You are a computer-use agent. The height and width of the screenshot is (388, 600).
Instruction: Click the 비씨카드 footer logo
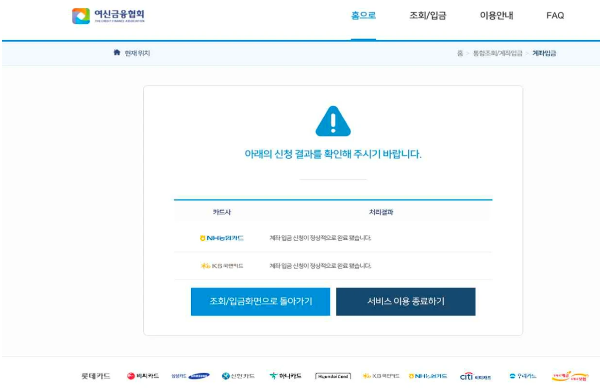(143, 376)
